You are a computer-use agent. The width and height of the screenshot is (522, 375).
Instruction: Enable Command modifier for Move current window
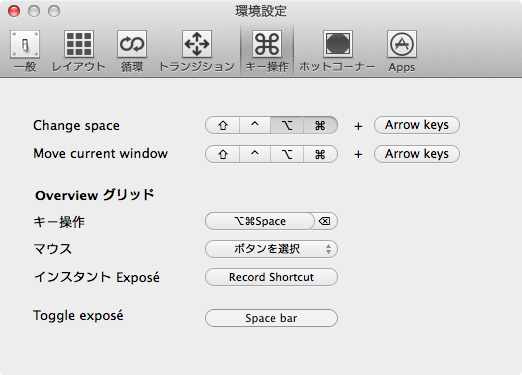coord(320,154)
